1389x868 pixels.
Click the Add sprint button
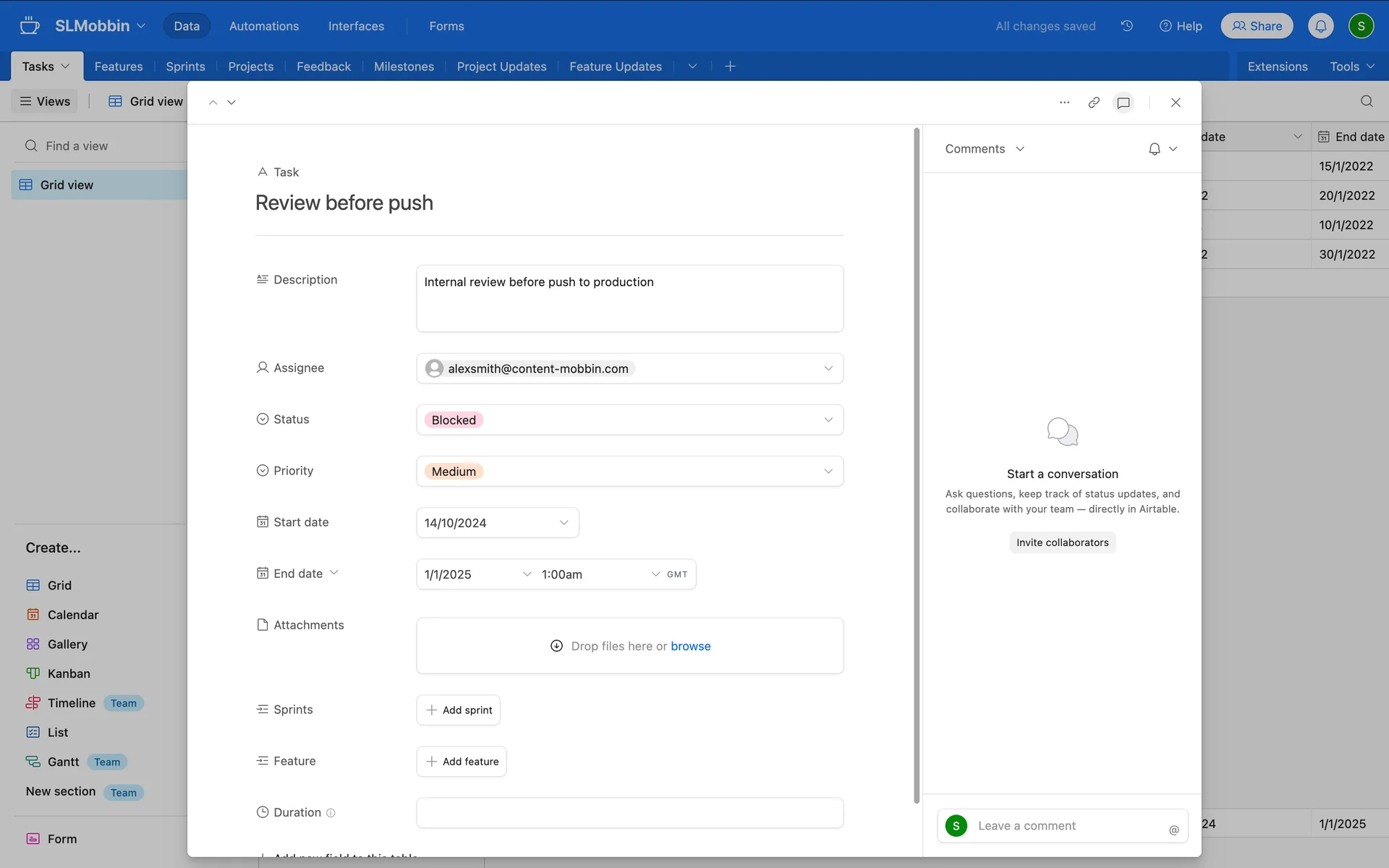[x=459, y=710]
